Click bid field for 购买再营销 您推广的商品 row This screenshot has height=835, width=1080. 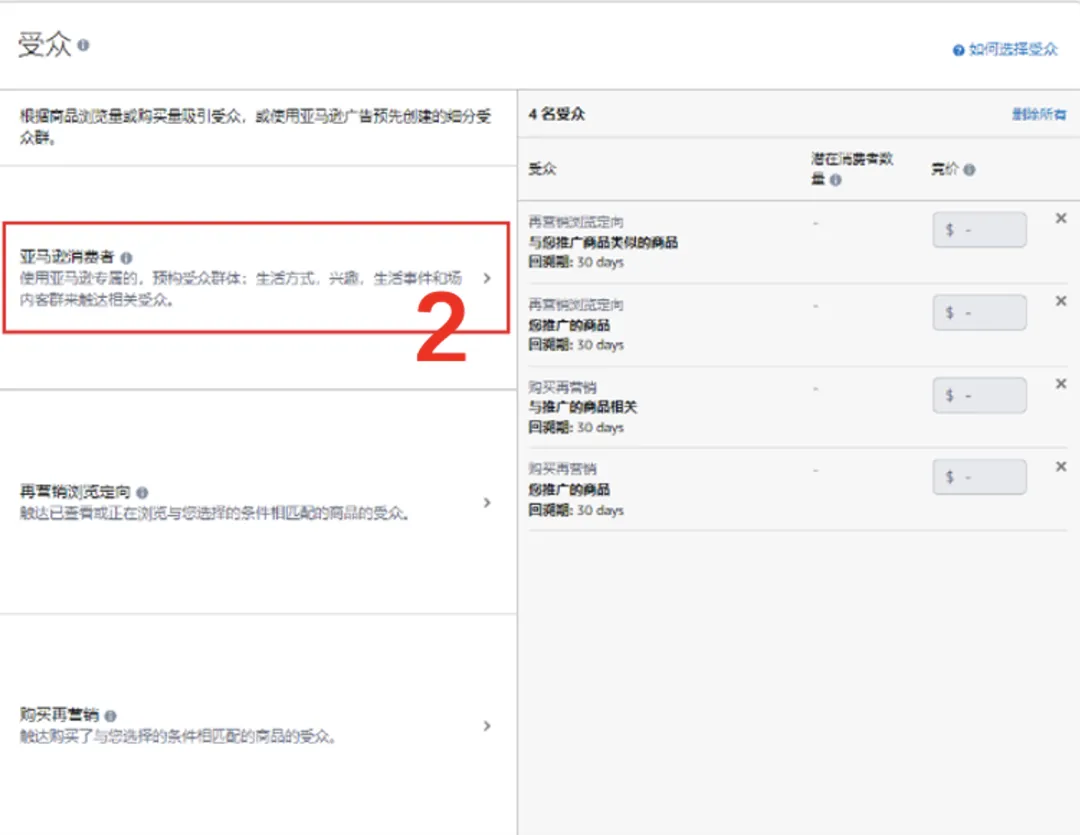pos(979,477)
